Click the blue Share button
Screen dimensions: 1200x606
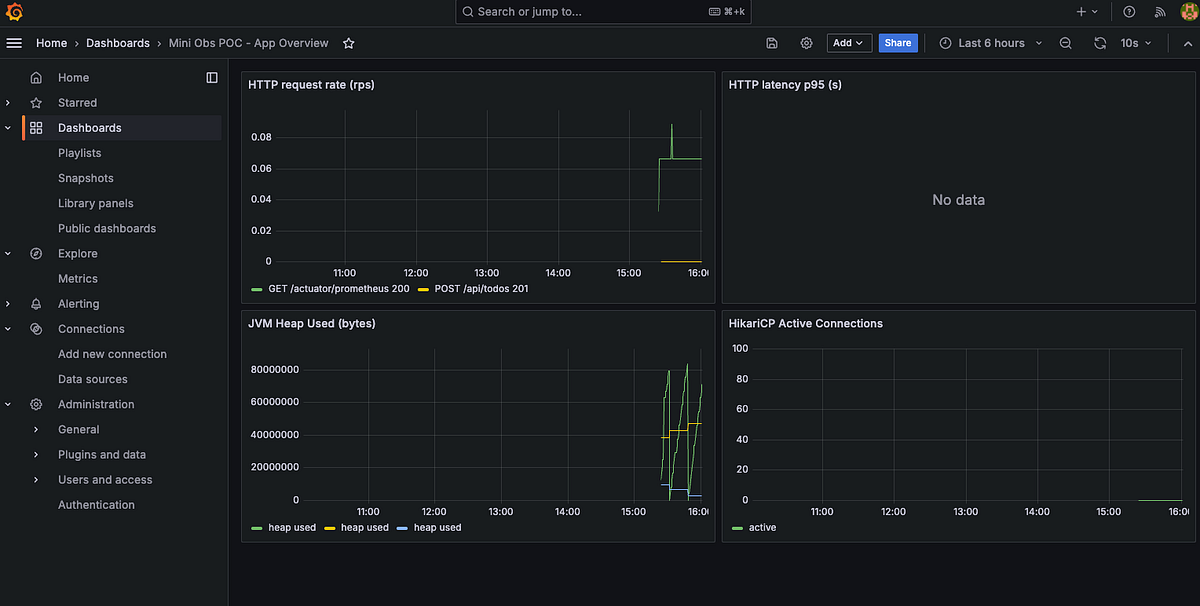coord(898,43)
